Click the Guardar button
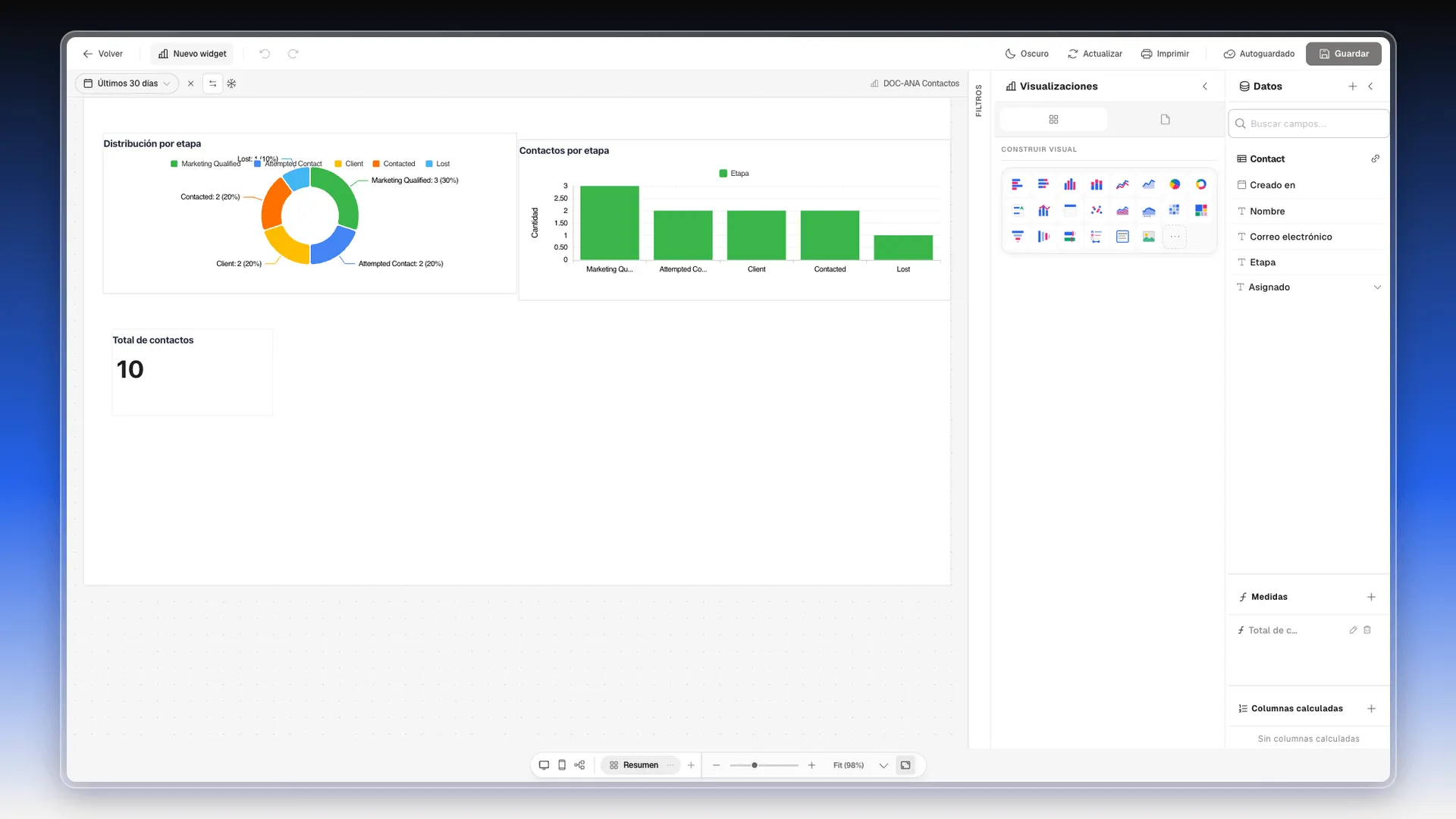 (x=1344, y=54)
